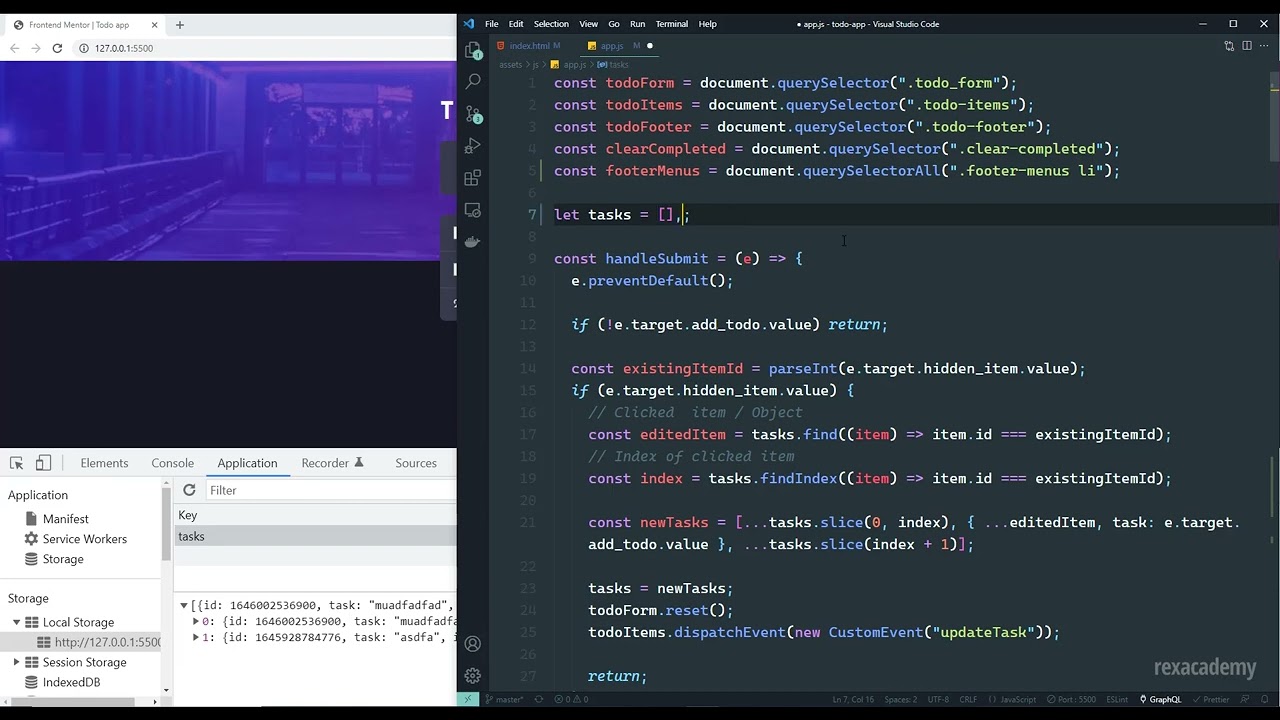This screenshot has width=1280, height=720.
Task: Click the GraphQL status bar item
Action: pyautogui.click(x=1159, y=700)
